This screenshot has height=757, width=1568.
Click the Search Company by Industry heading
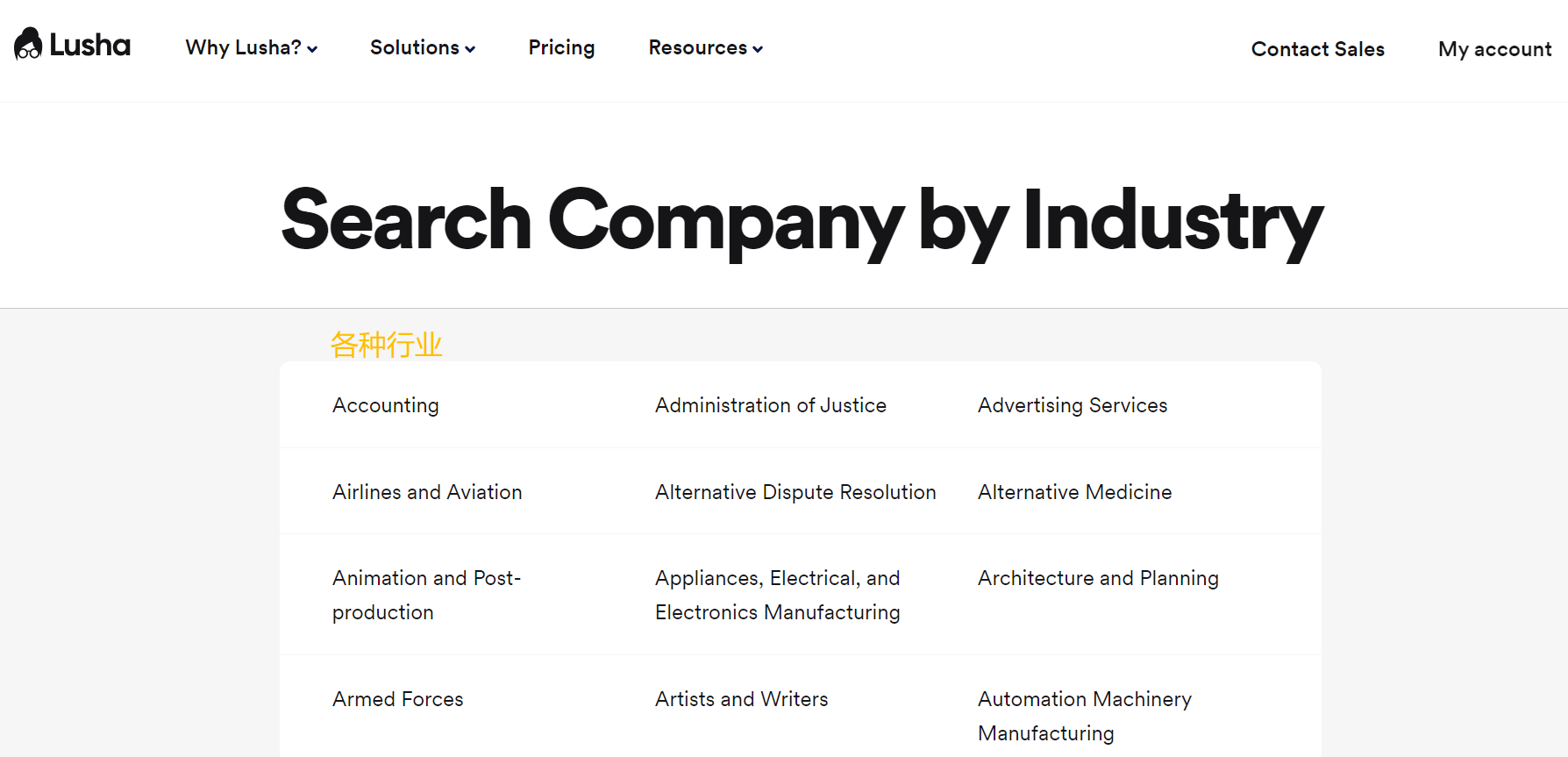click(802, 219)
